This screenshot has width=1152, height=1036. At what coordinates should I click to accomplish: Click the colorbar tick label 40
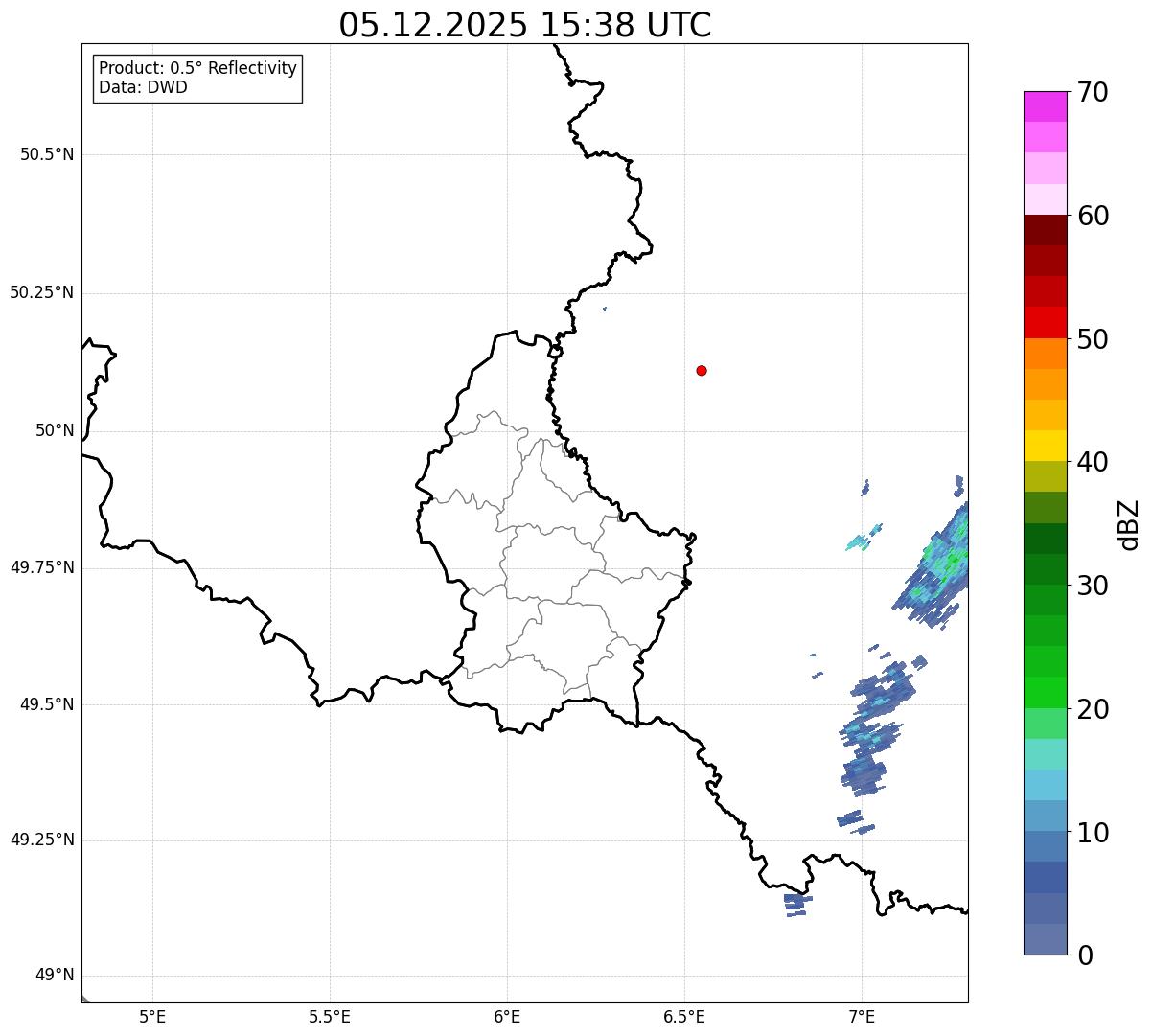click(1093, 462)
